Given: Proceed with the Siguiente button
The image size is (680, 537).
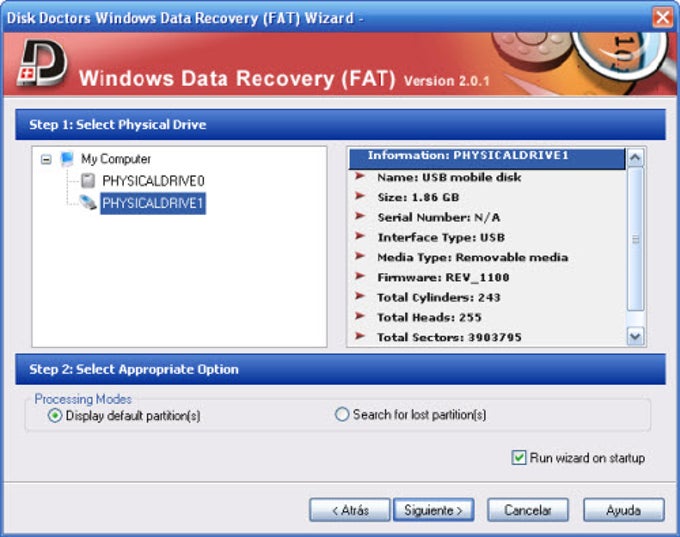Looking at the screenshot, I should (x=433, y=510).
